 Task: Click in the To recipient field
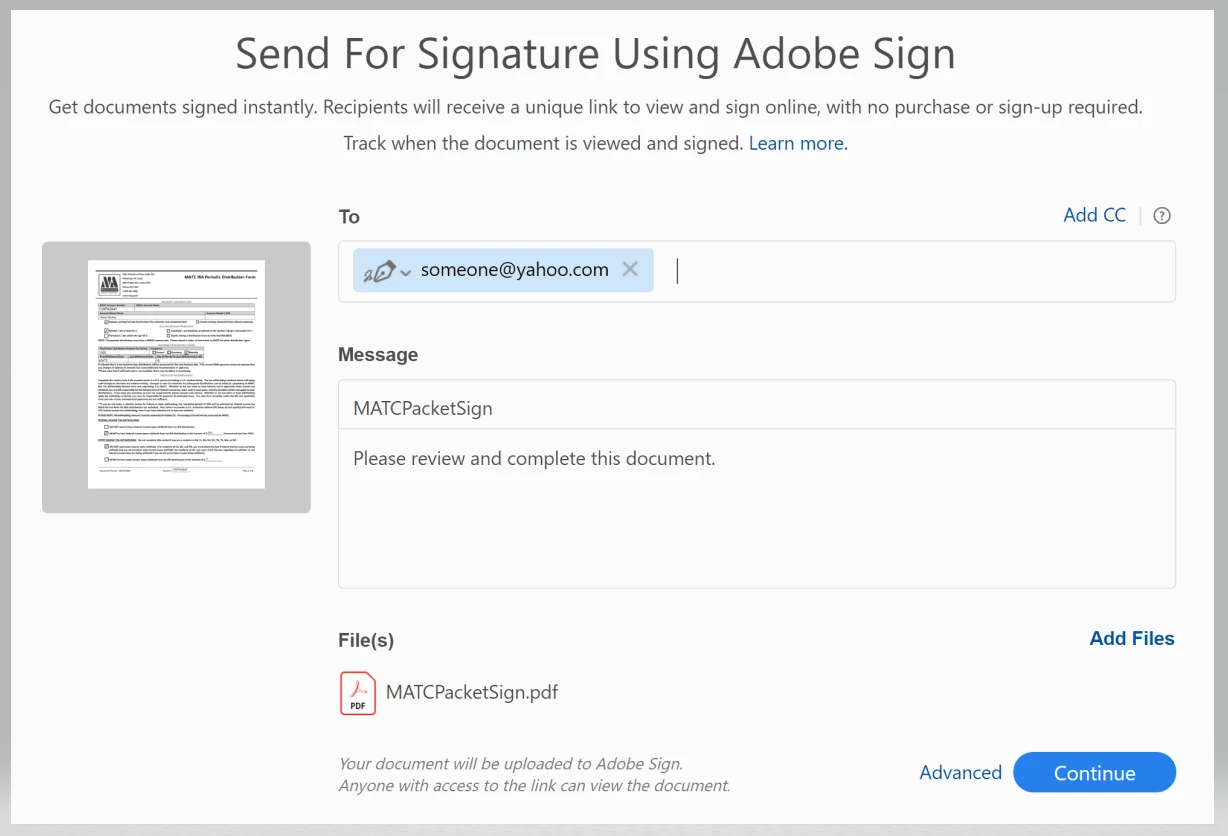coord(757,271)
